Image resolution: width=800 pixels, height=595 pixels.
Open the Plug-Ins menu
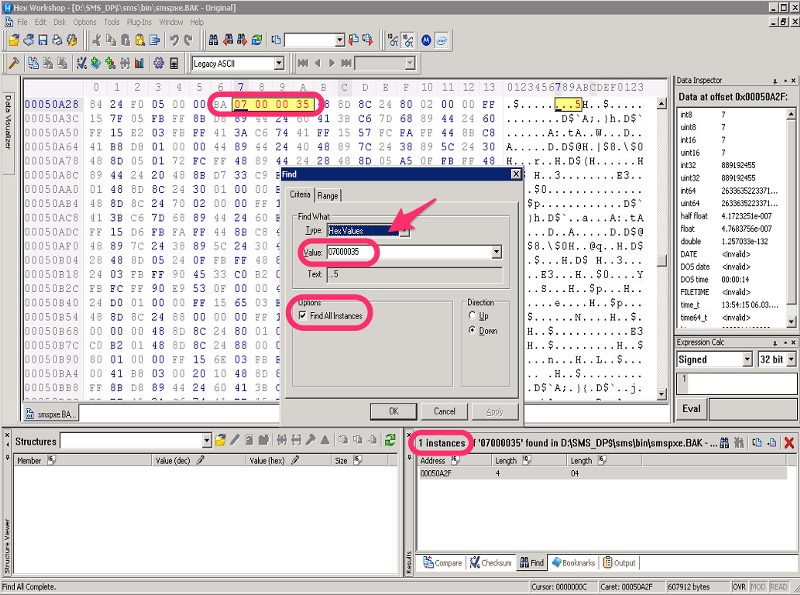[139, 21]
